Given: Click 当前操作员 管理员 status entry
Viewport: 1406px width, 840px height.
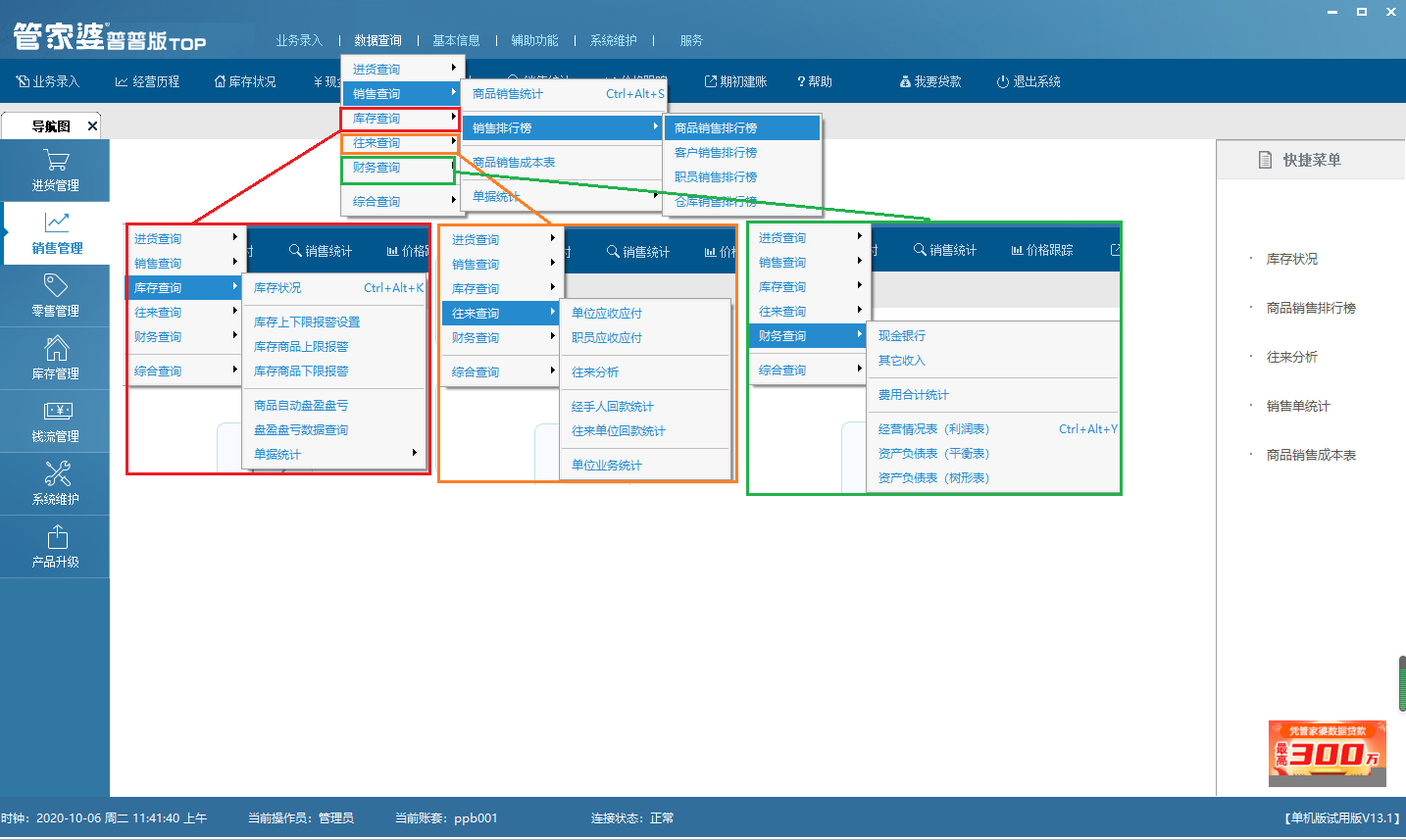Looking at the screenshot, I should pos(300,817).
